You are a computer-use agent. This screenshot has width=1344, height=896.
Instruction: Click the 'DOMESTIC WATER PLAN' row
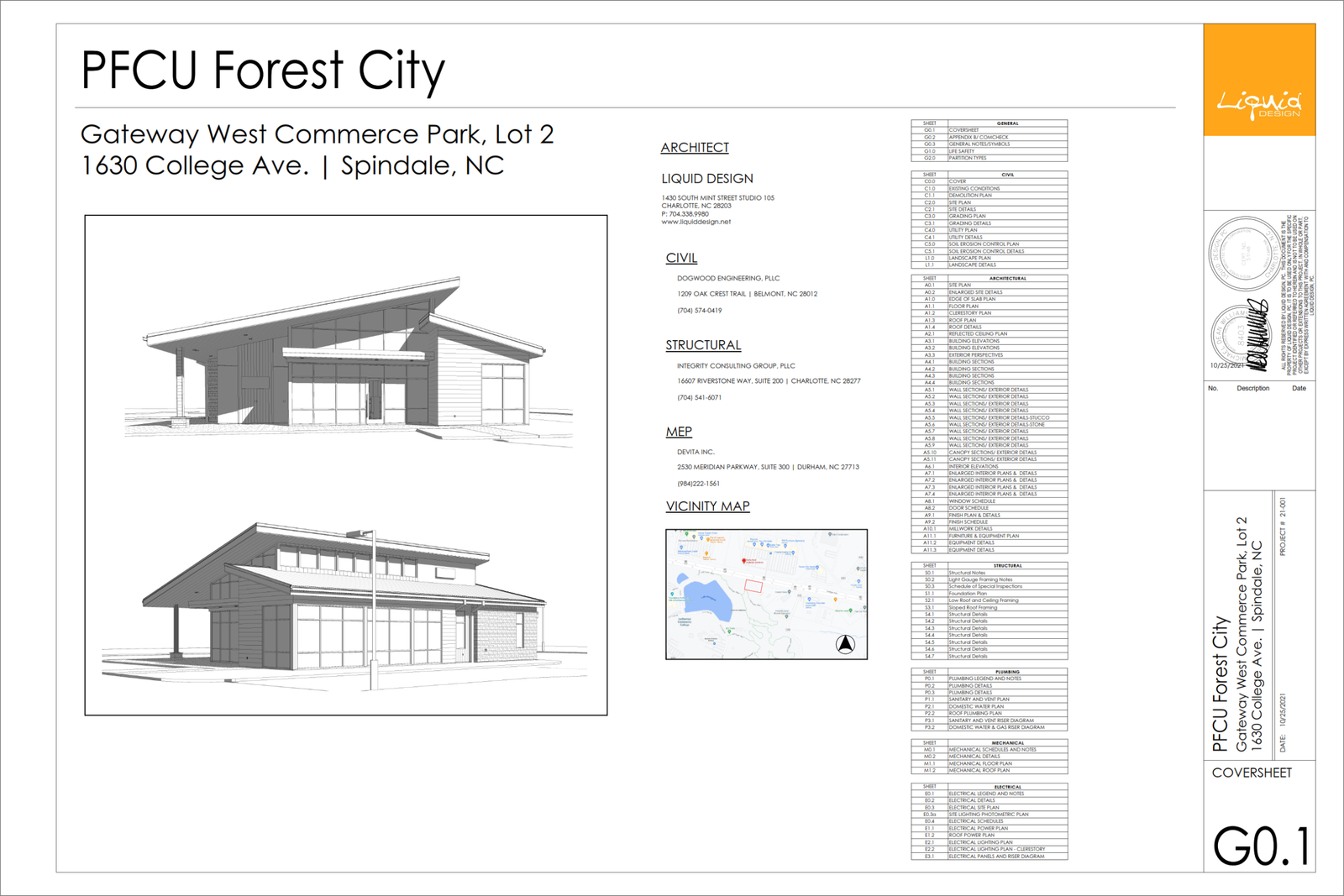pos(990,706)
